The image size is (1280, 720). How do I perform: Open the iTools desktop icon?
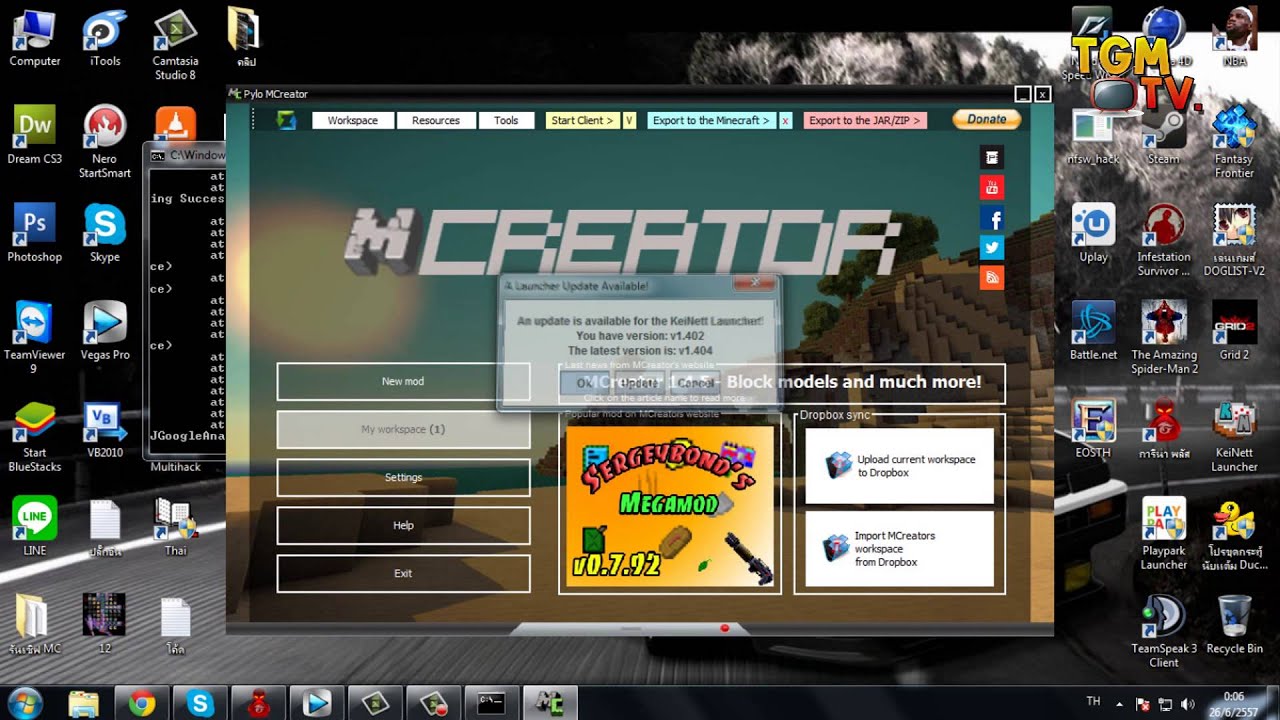105,38
